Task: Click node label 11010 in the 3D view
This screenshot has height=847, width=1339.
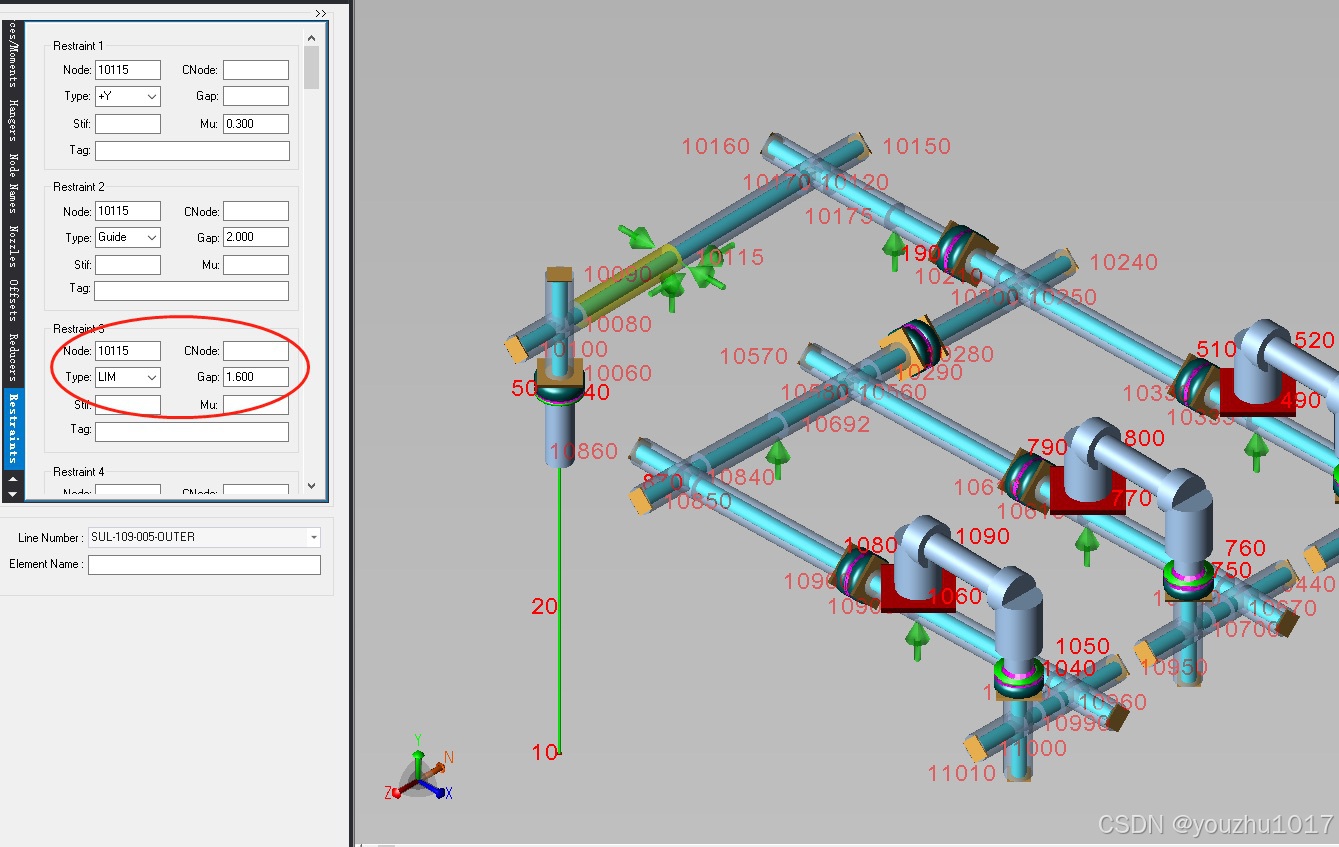Action: coord(961,773)
